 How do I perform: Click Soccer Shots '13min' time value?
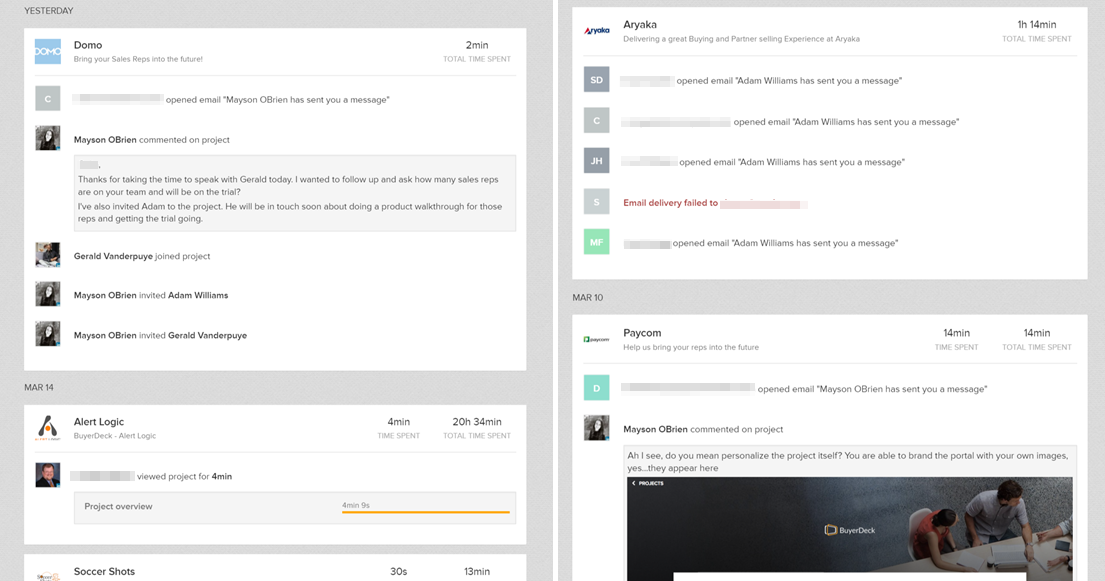click(477, 571)
